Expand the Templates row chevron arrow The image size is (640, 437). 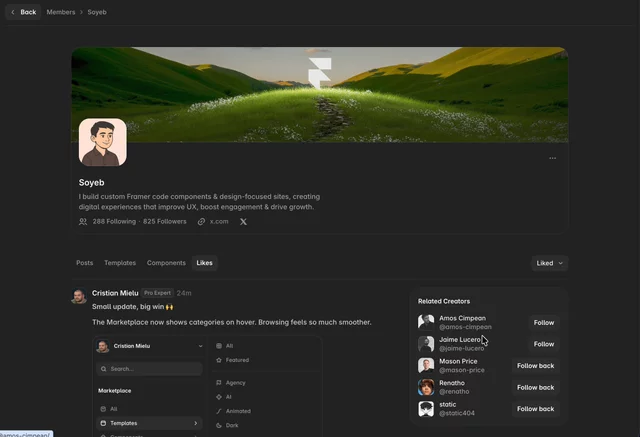click(196, 423)
